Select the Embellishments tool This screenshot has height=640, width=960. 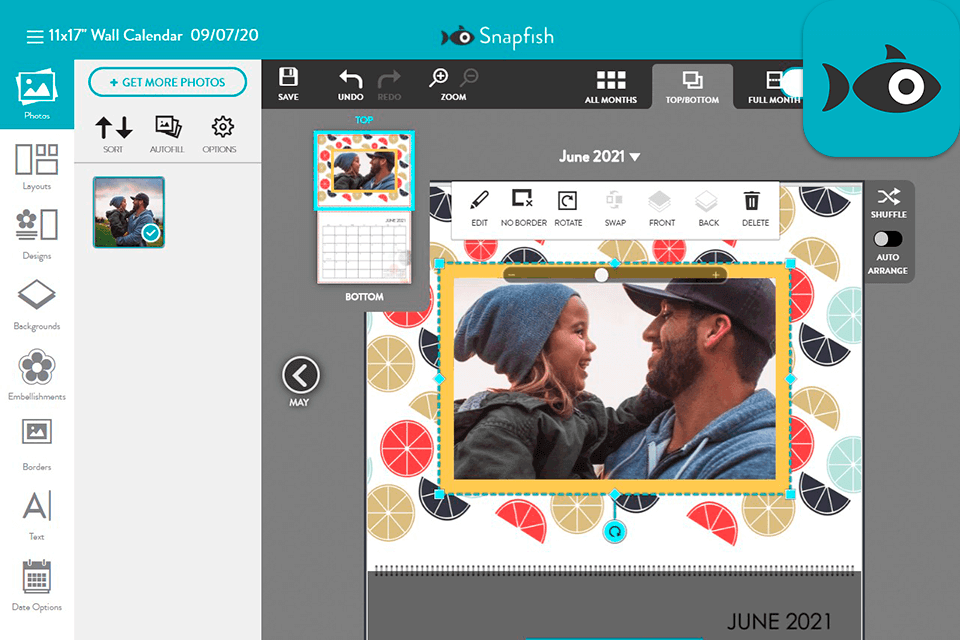pos(36,372)
